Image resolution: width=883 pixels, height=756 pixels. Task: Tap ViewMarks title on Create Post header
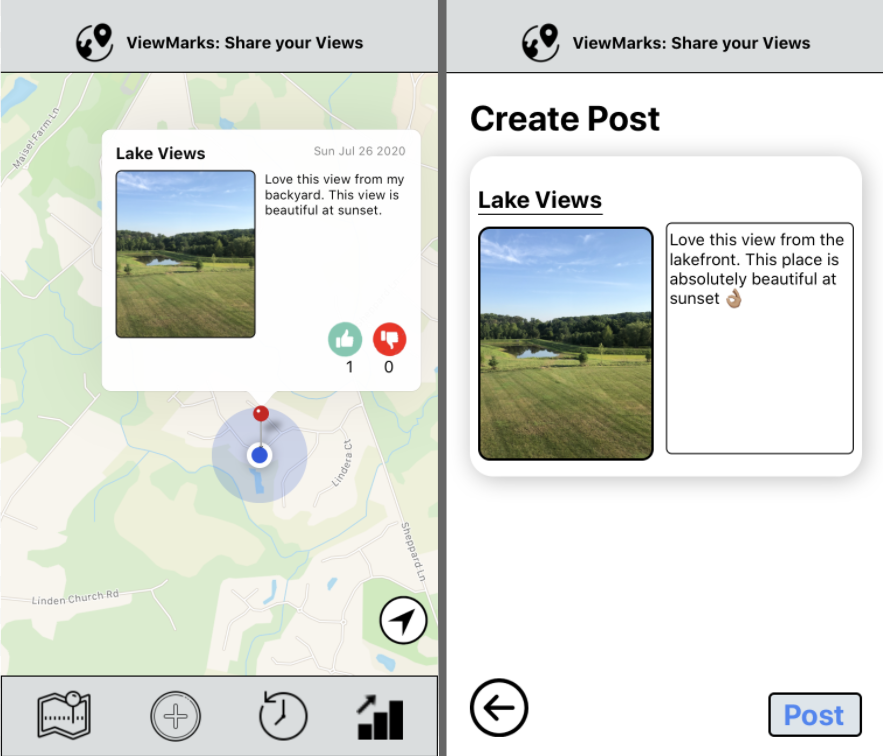tap(692, 43)
